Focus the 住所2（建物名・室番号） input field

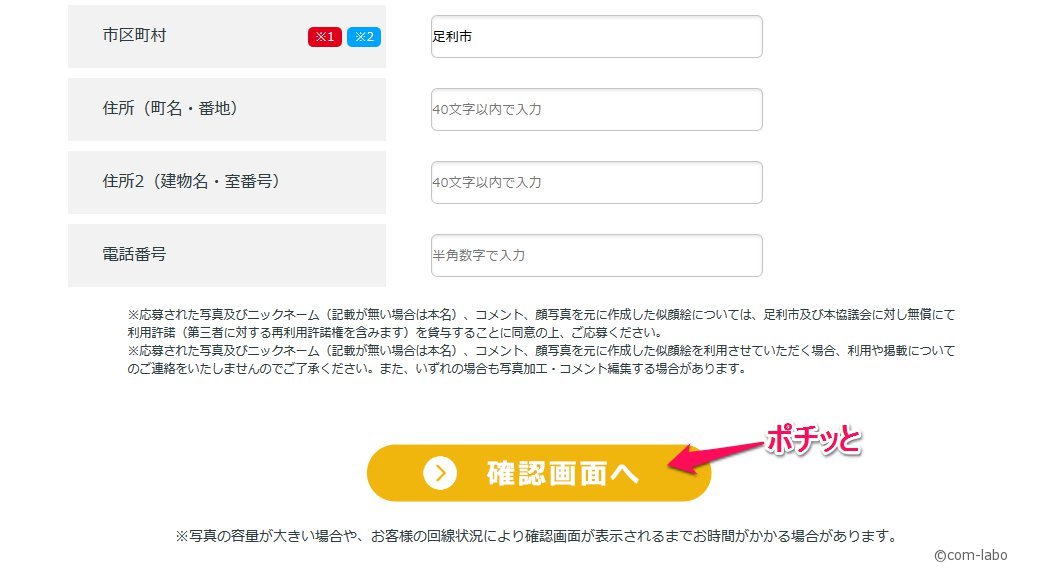point(596,182)
